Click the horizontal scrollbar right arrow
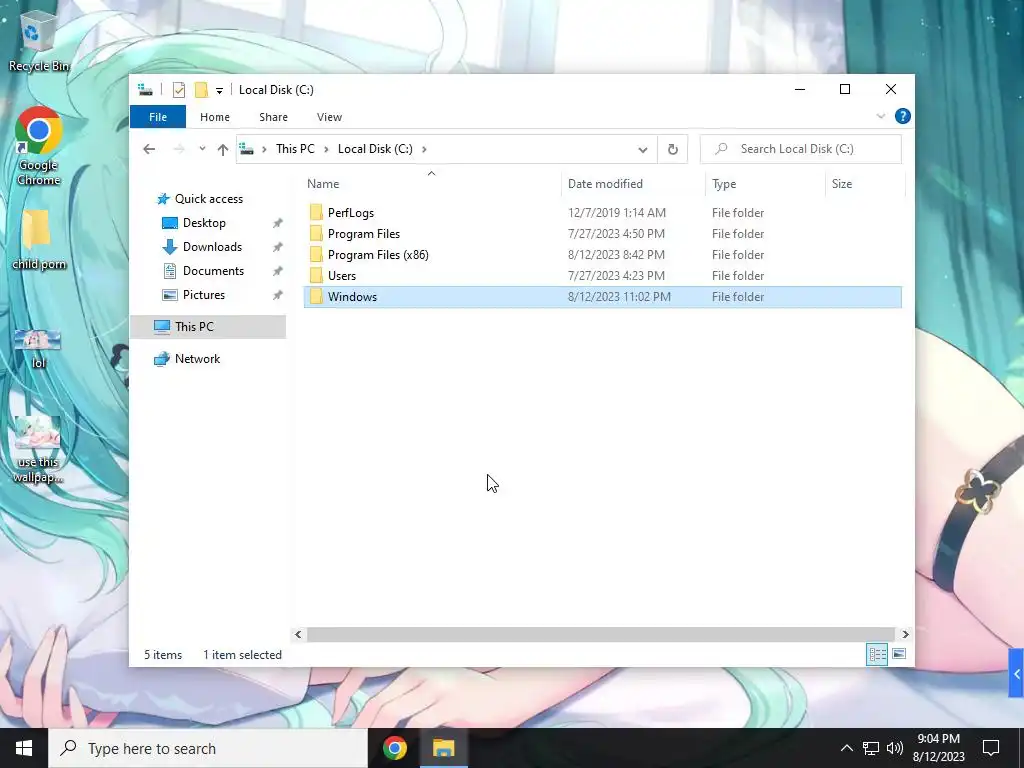The height and width of the screenshot is (768, 1024). (x=905, y=634)
